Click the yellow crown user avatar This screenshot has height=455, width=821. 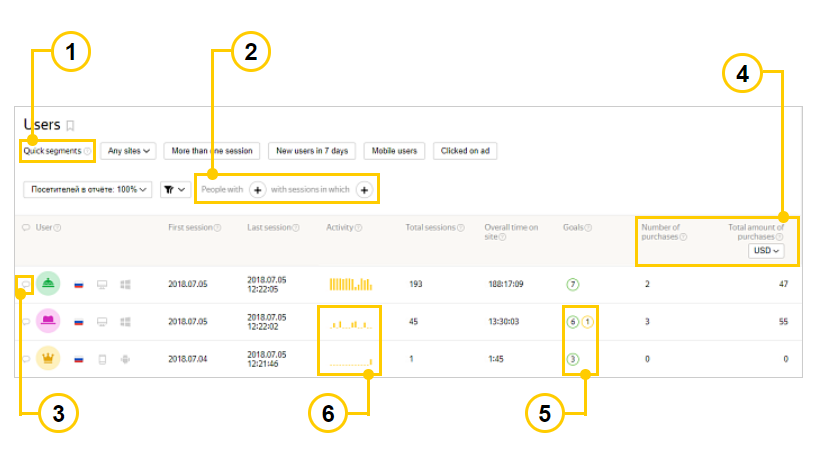click(x=49, y=358)
